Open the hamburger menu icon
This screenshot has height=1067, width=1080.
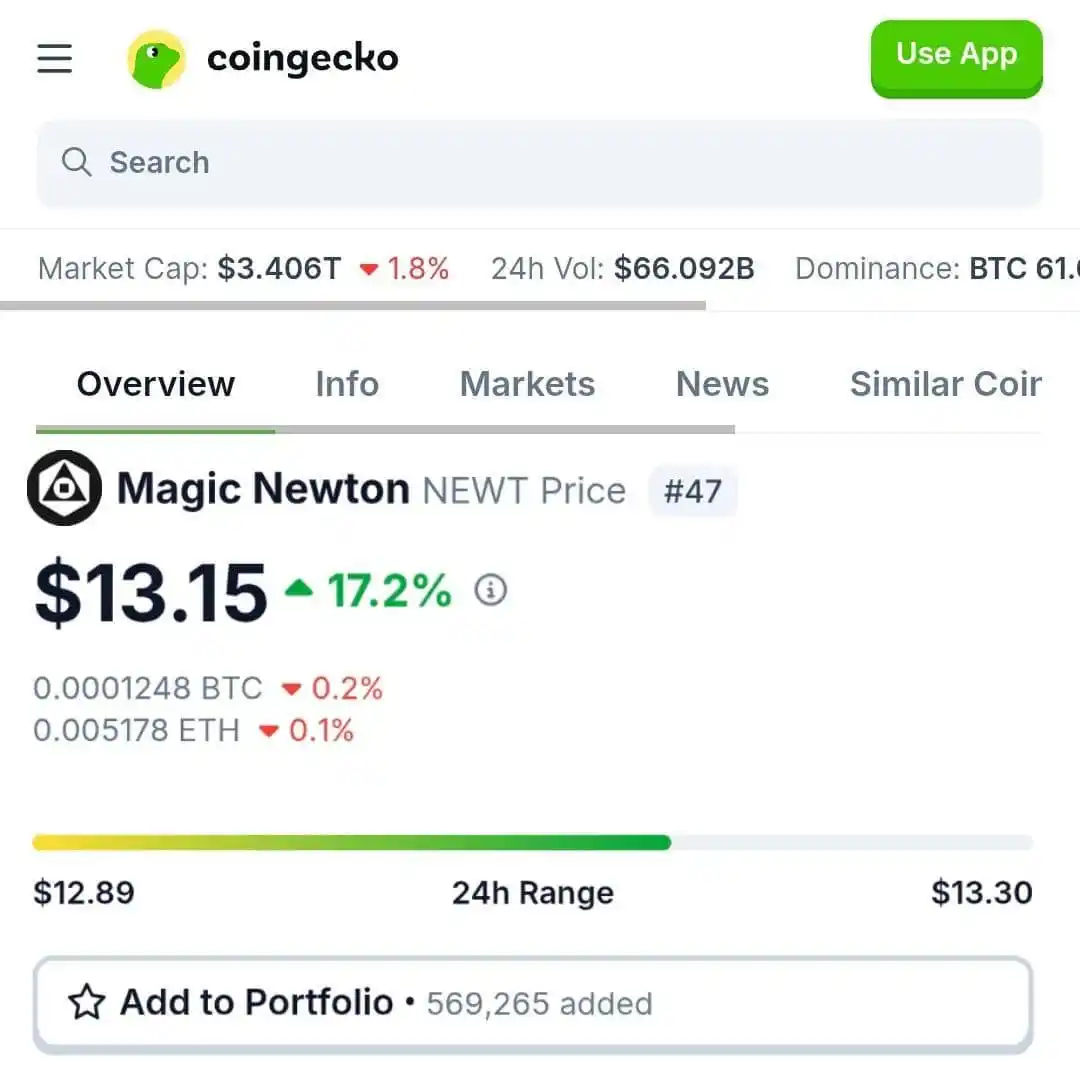point(54,59)
